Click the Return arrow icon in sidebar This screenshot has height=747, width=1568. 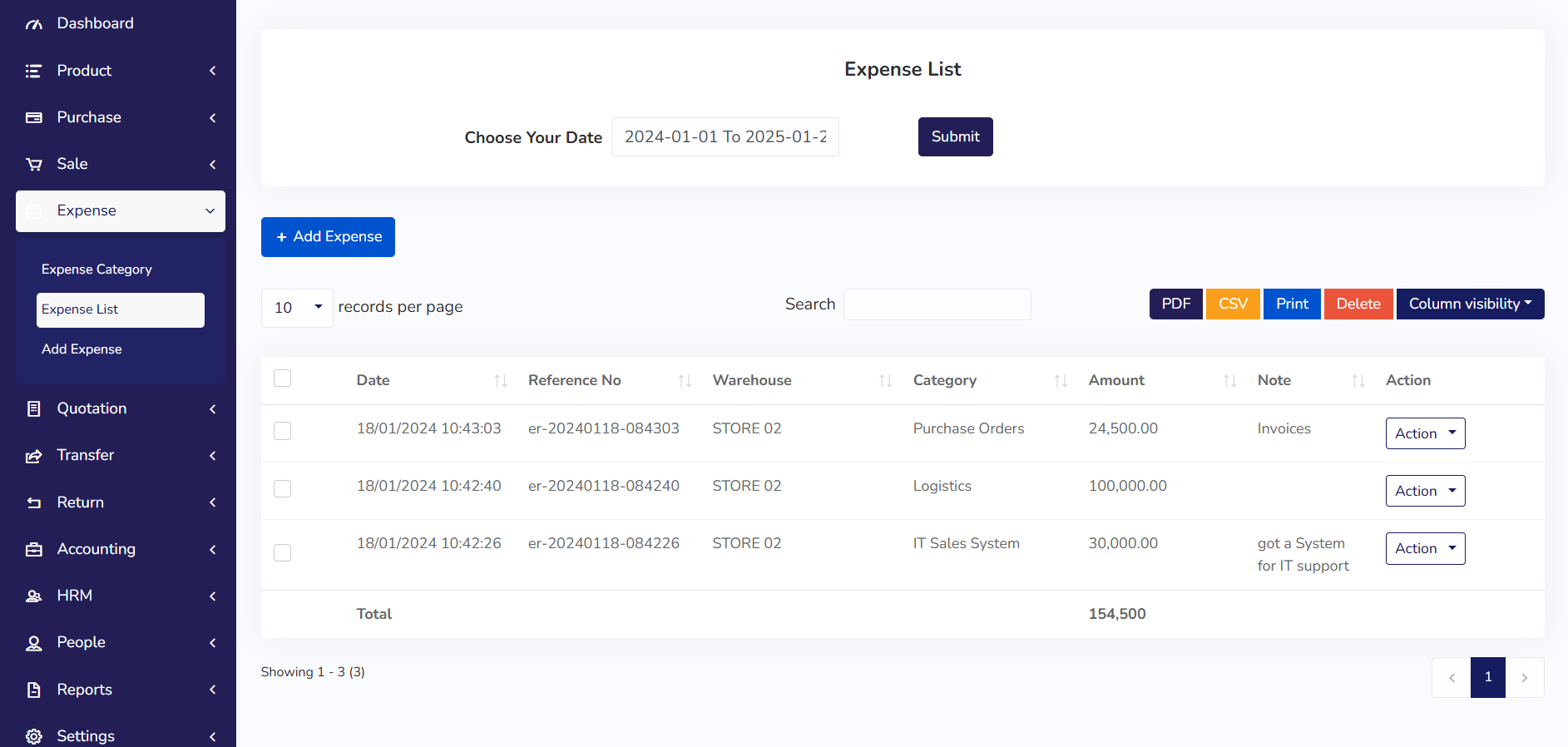(x=33, y=503)
